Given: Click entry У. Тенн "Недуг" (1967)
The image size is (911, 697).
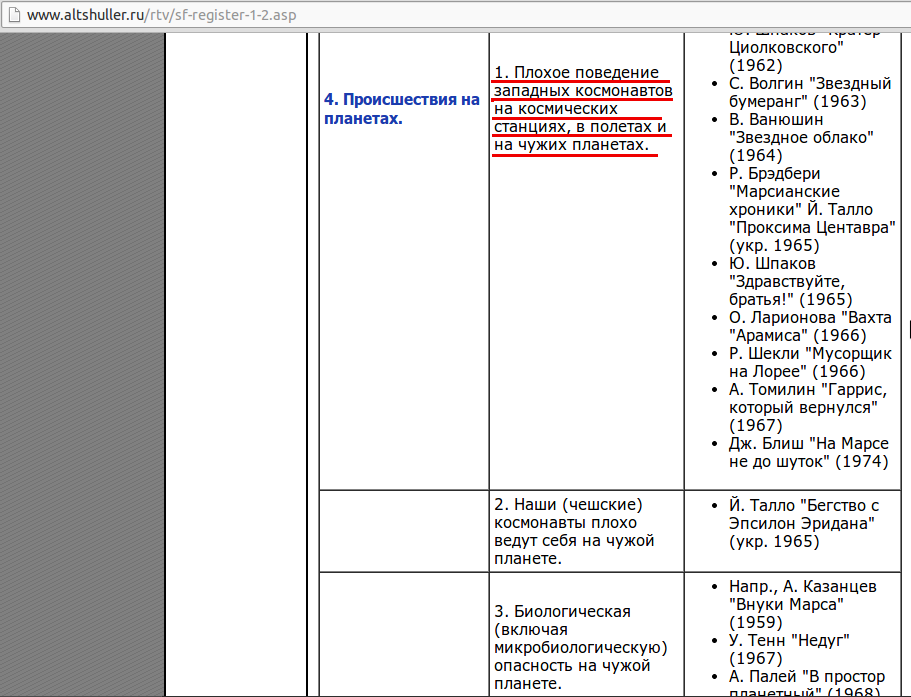Looking at the screenshot, I should pos(789,649).
